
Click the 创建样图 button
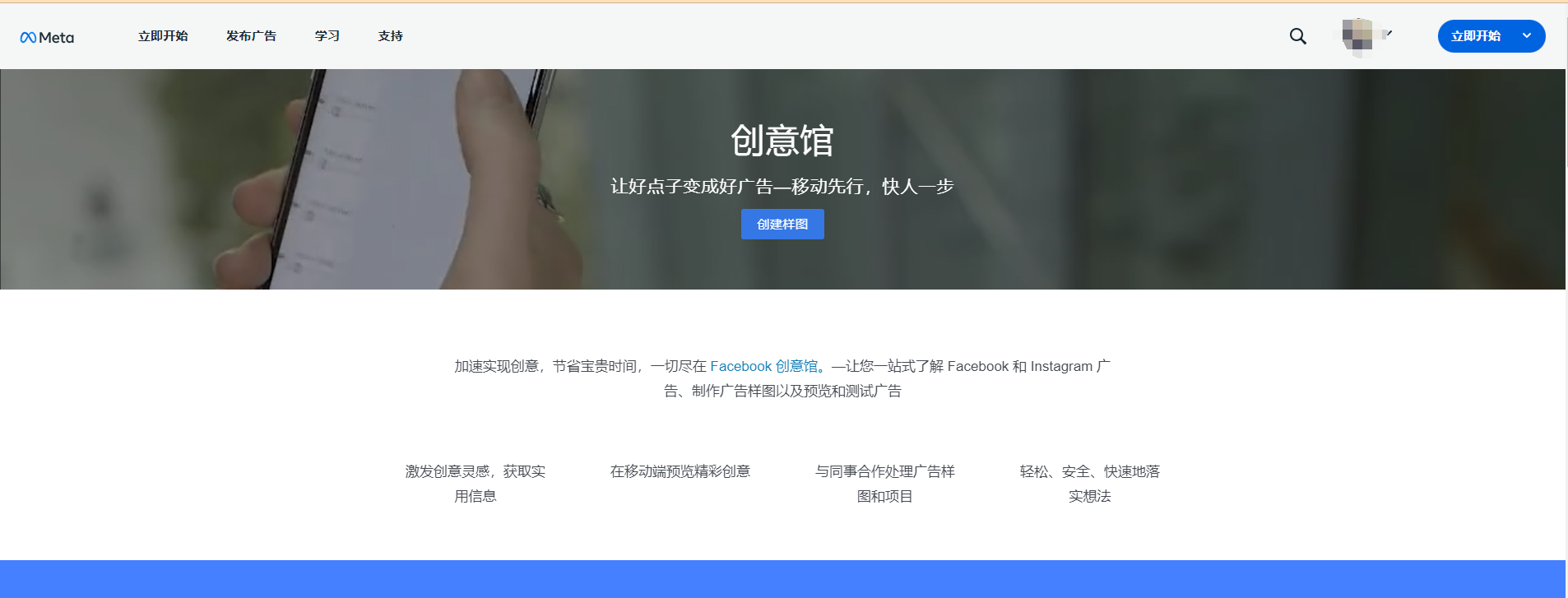pos(782,224)
